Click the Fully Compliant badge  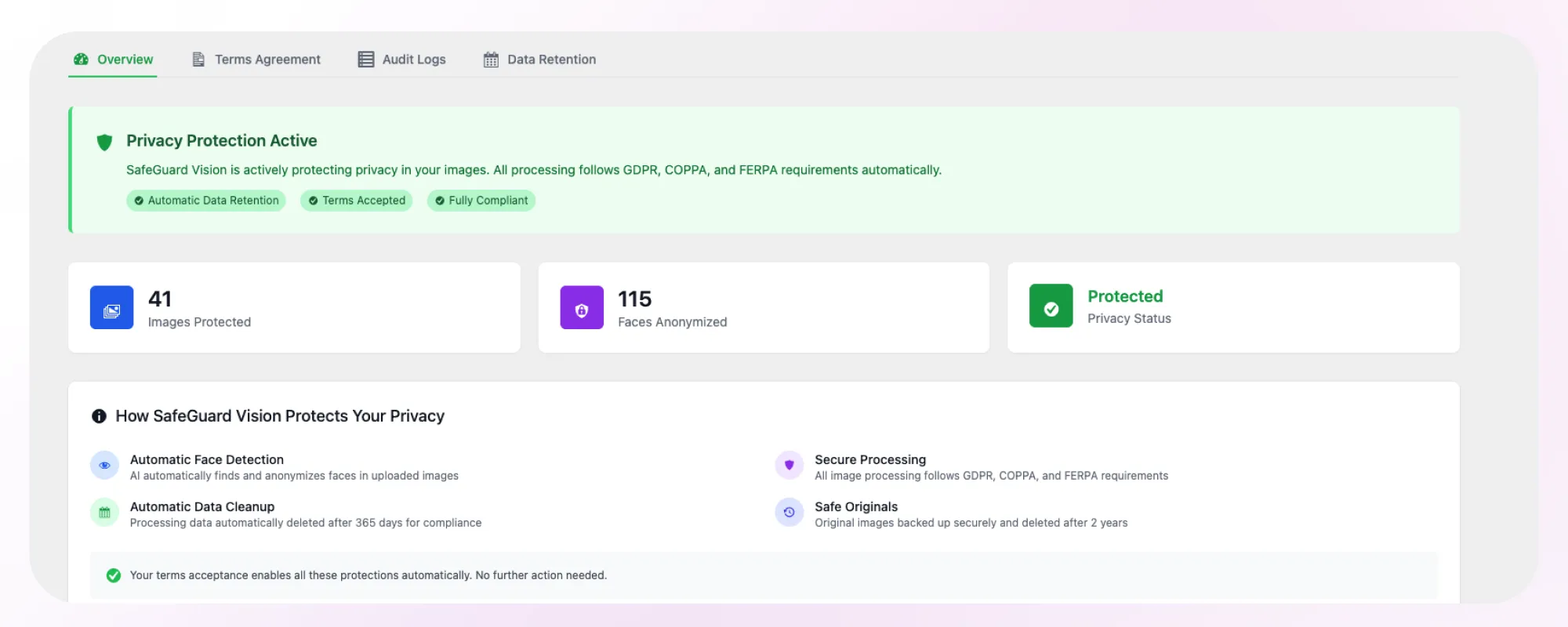481,201
